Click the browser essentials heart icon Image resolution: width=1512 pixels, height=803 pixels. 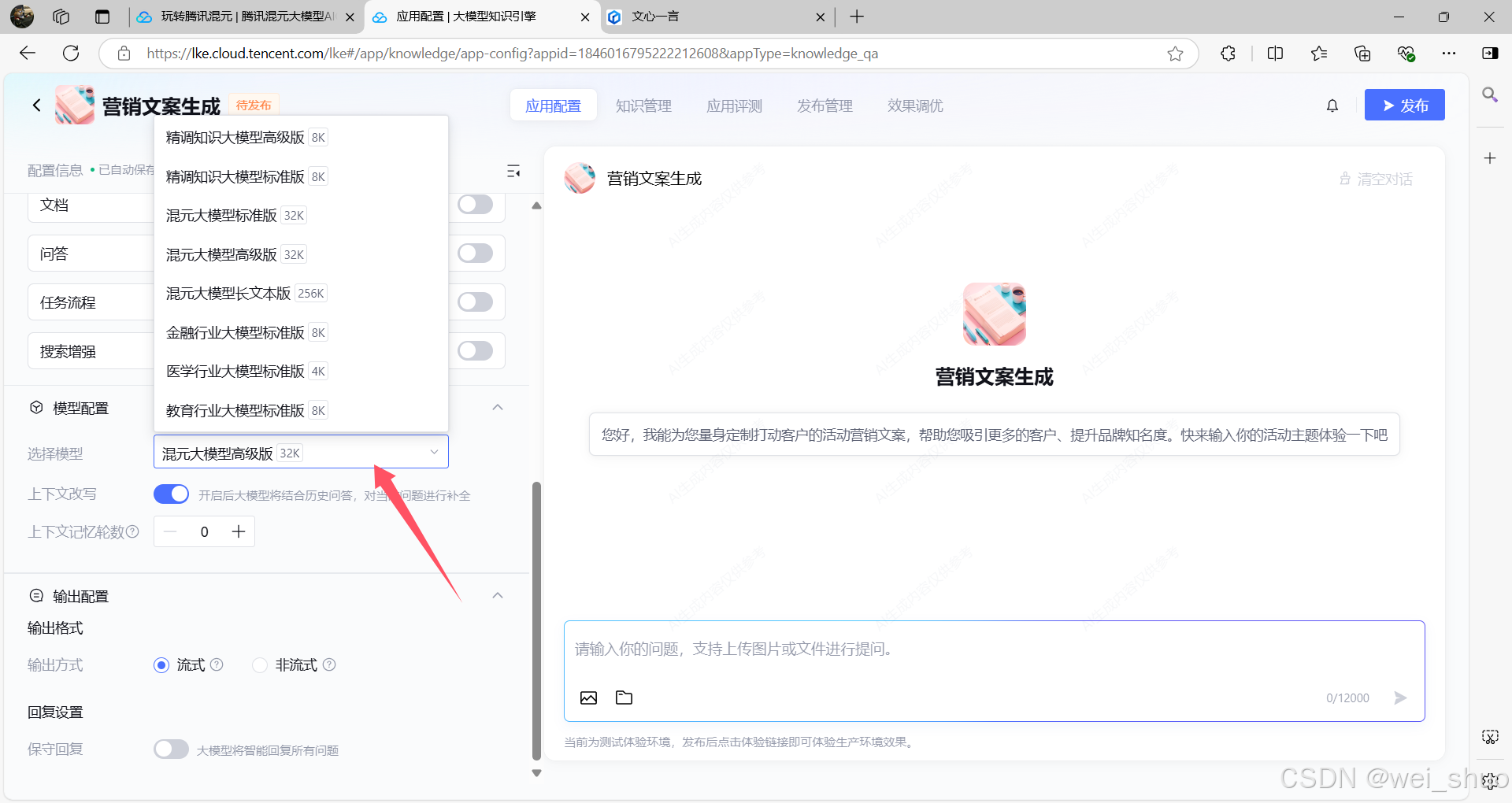point(1406,54)
